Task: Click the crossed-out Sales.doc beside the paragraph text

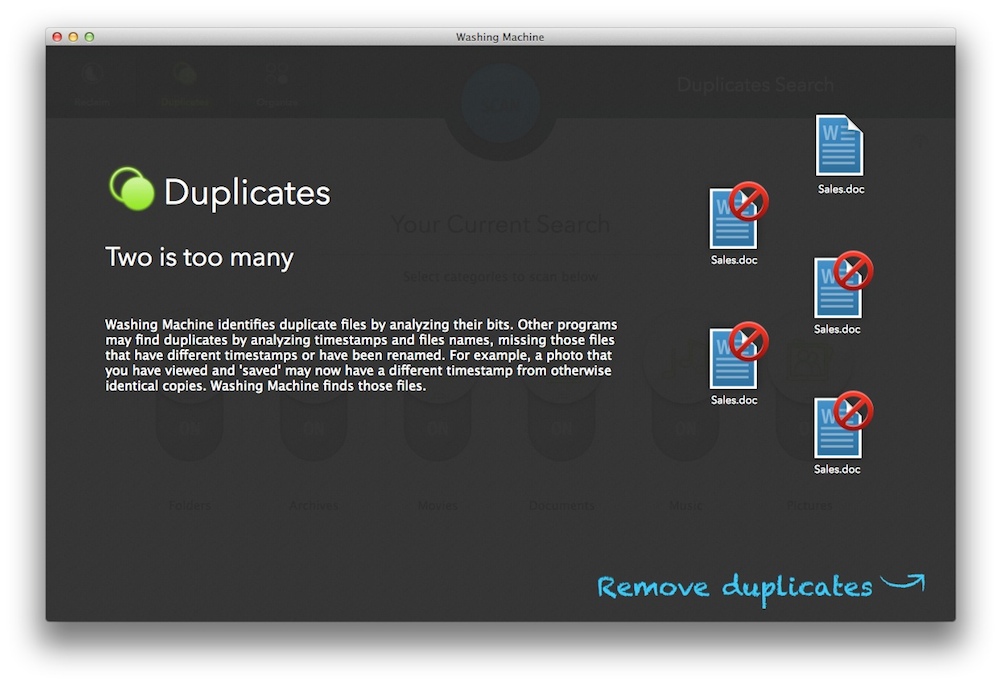Action: click(x=737, y=356)
